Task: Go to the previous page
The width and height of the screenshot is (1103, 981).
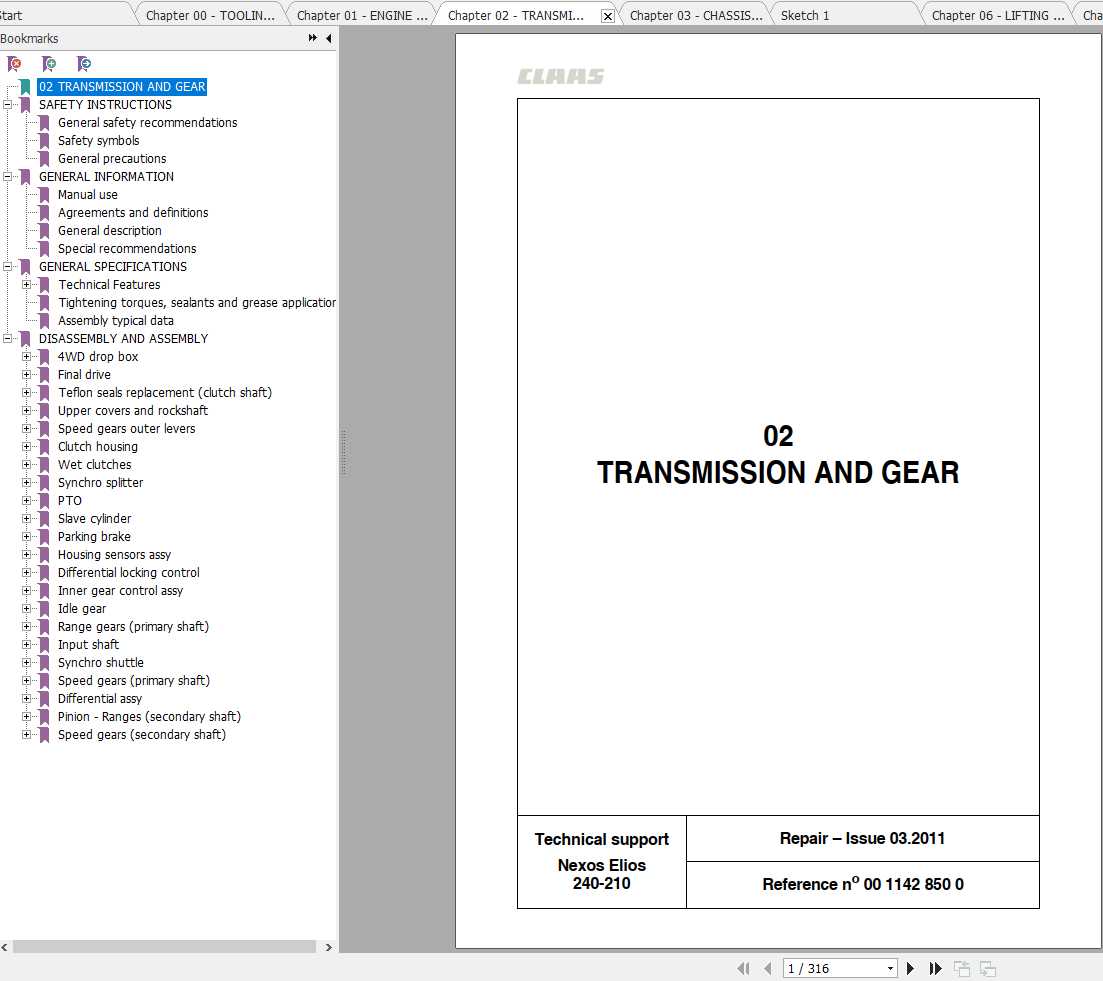Action: pyautogui.click(x=767, y=968)
